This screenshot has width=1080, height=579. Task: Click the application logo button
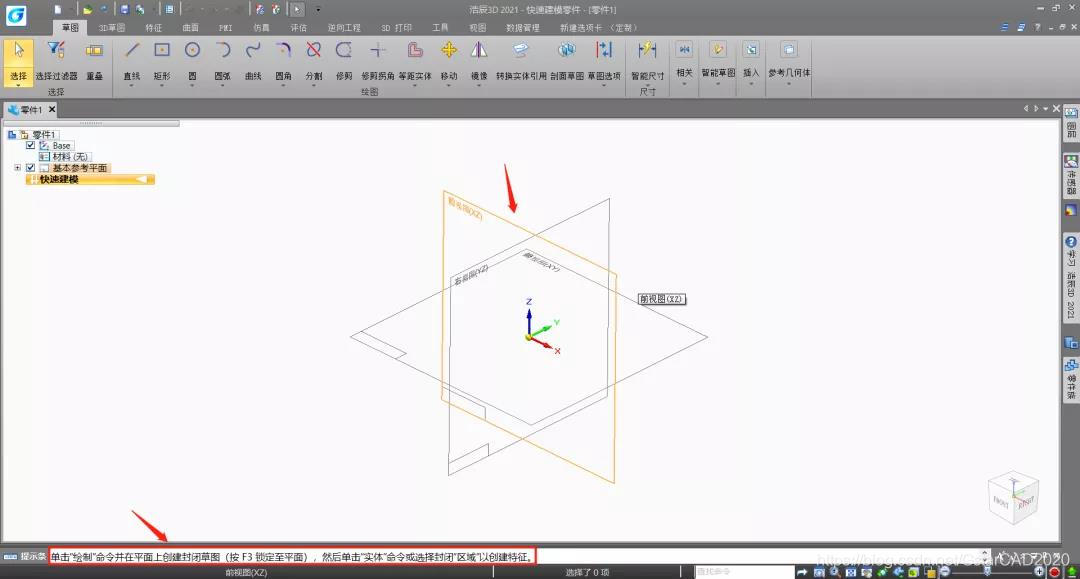pos(16,15)
